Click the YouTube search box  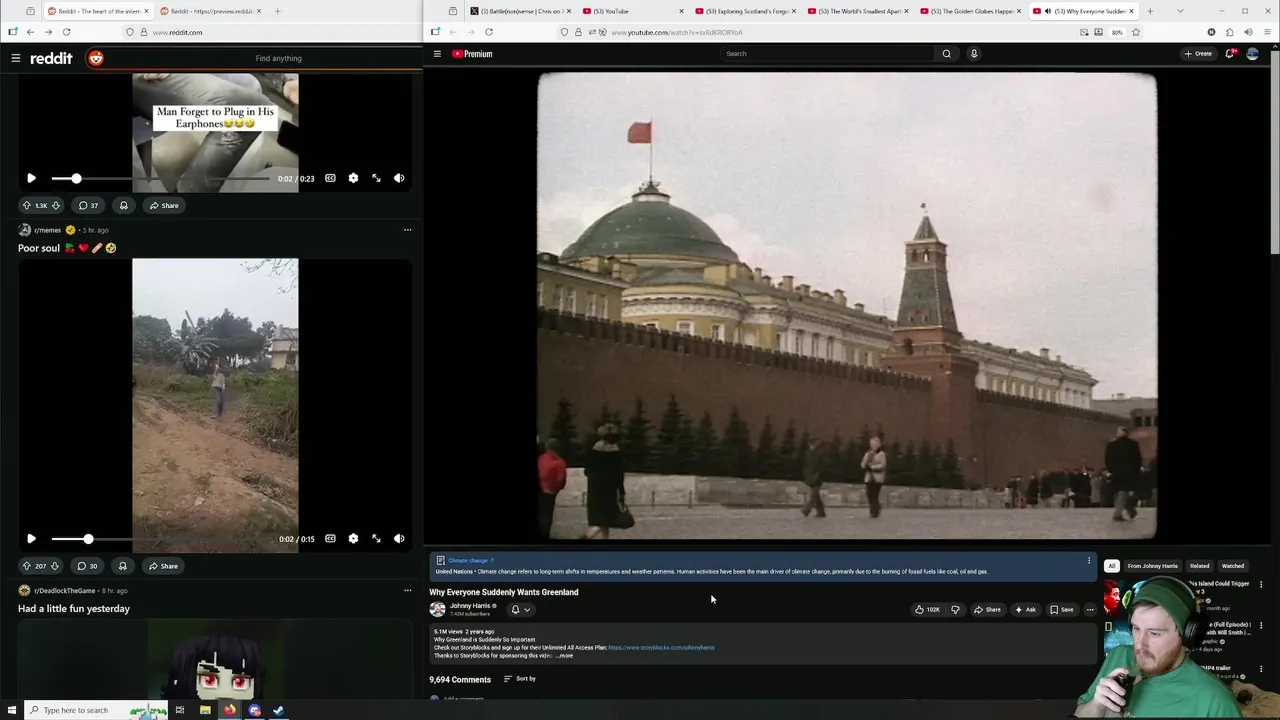coord(826,54)
